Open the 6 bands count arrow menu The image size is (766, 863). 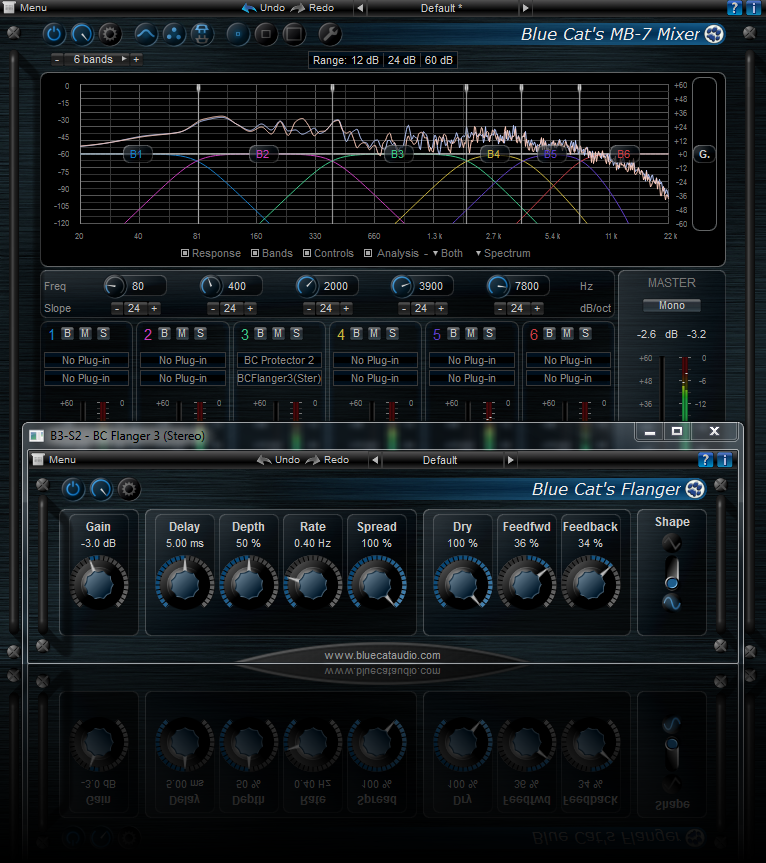tap(124, 59)
